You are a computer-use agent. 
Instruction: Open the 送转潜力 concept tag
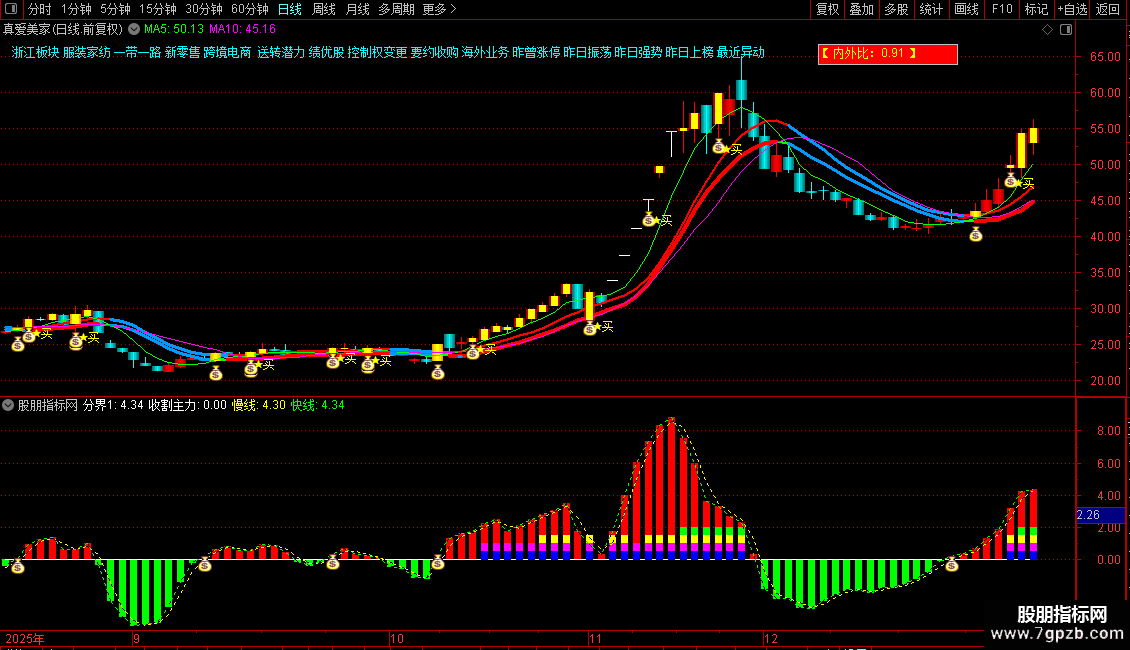(281, 53)
